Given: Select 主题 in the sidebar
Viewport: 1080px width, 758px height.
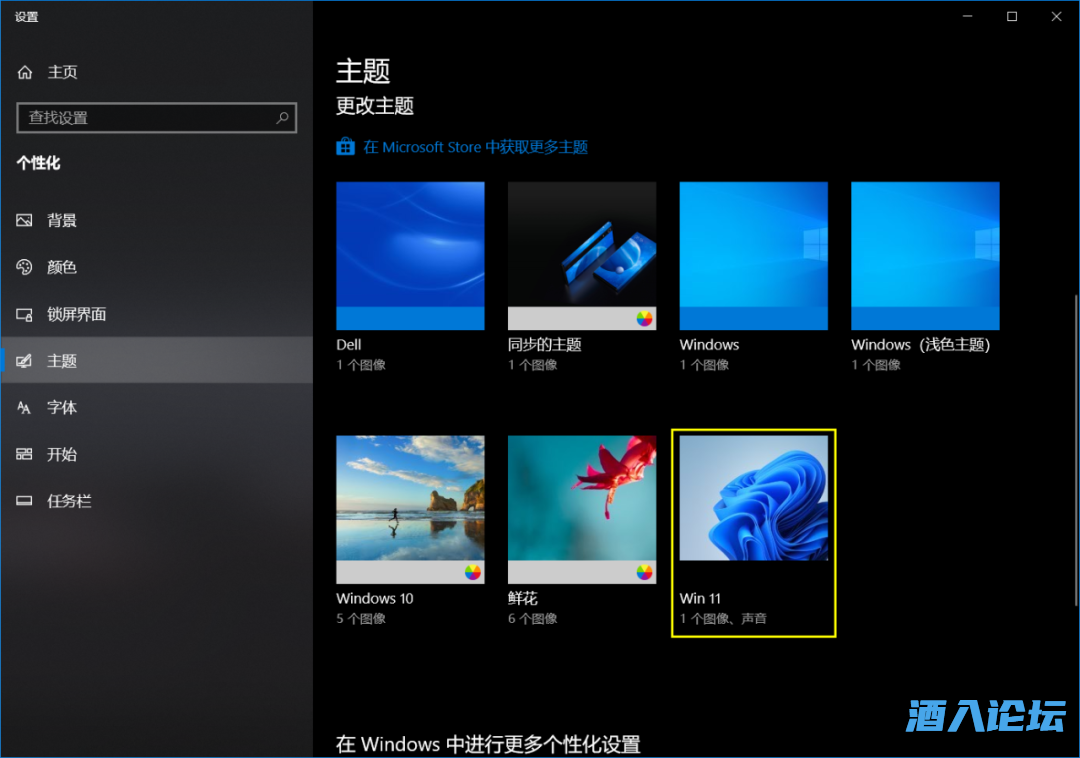Looking at the screenshot, I should coord(157,361).
